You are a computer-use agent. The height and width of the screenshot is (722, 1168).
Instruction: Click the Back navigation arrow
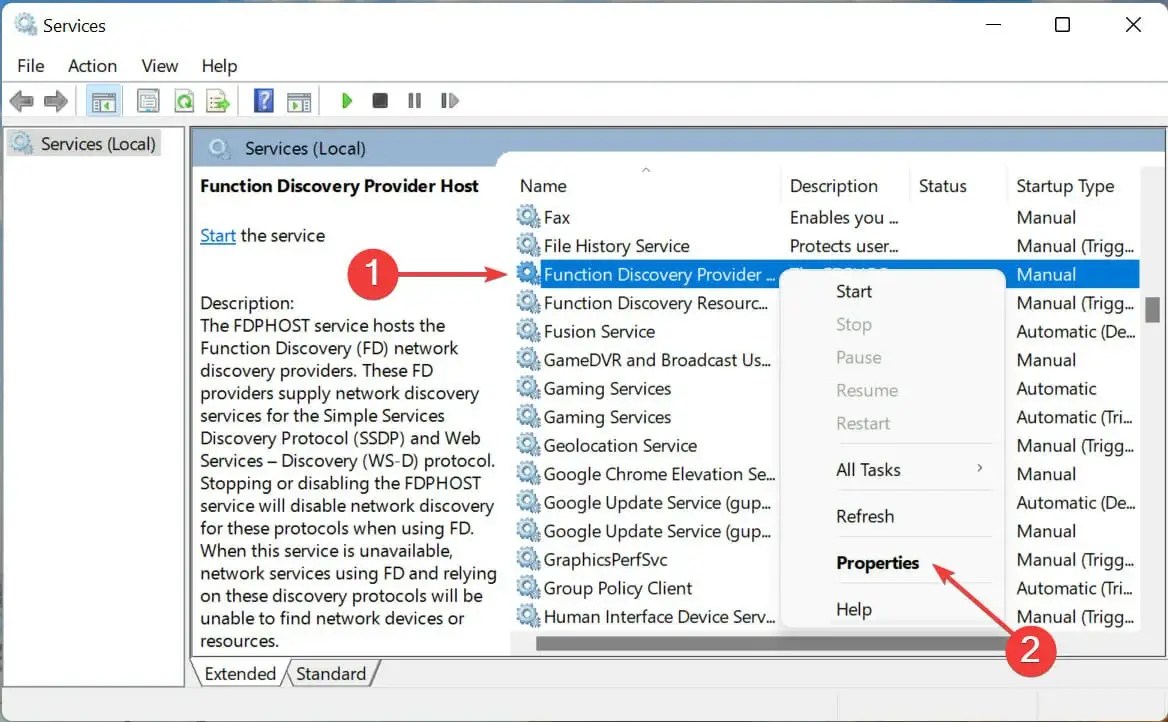(x=22, y=100)
